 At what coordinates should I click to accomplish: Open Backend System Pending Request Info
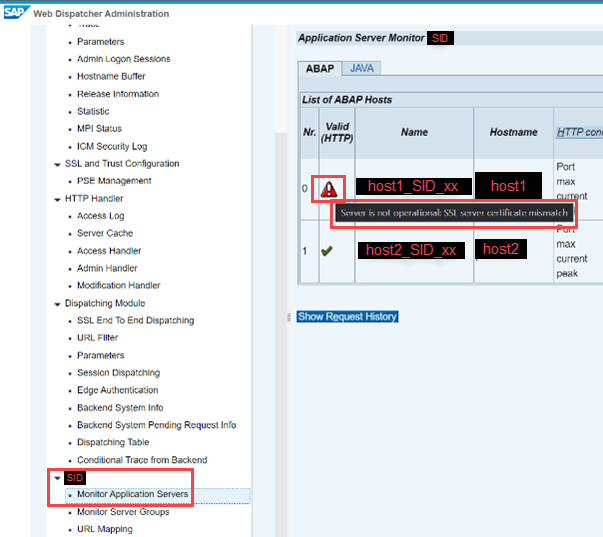click(157, 425)
